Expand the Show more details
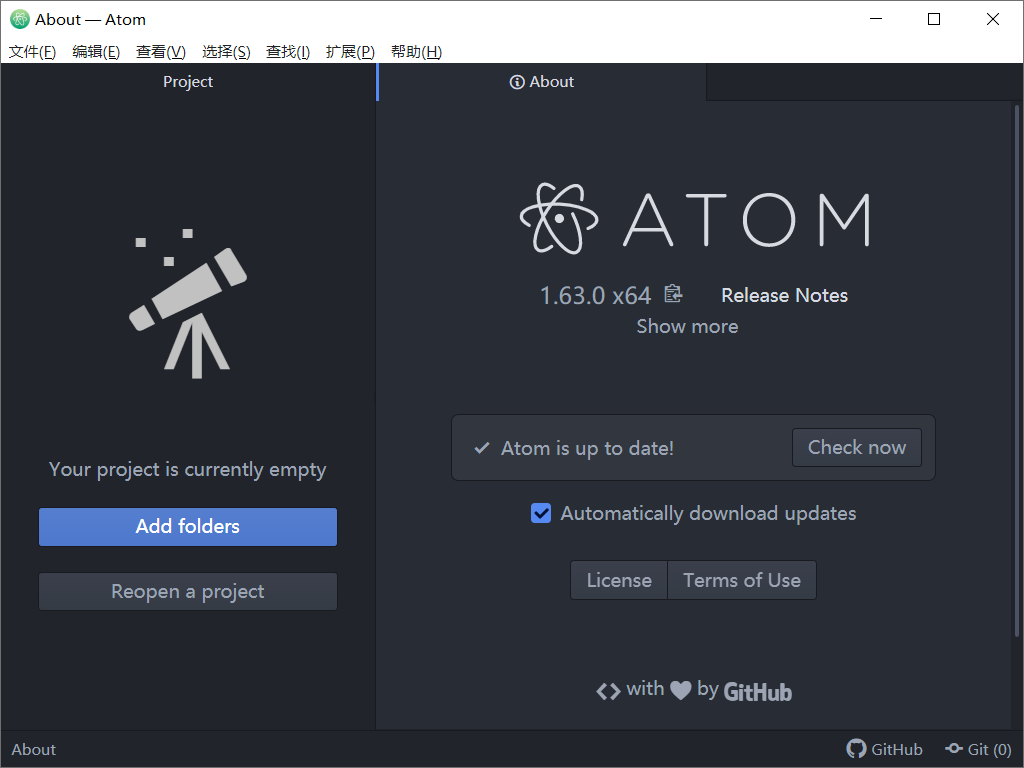Viewport: 1024px width, 768px height. pyautogui.click(x=687, y=326)
